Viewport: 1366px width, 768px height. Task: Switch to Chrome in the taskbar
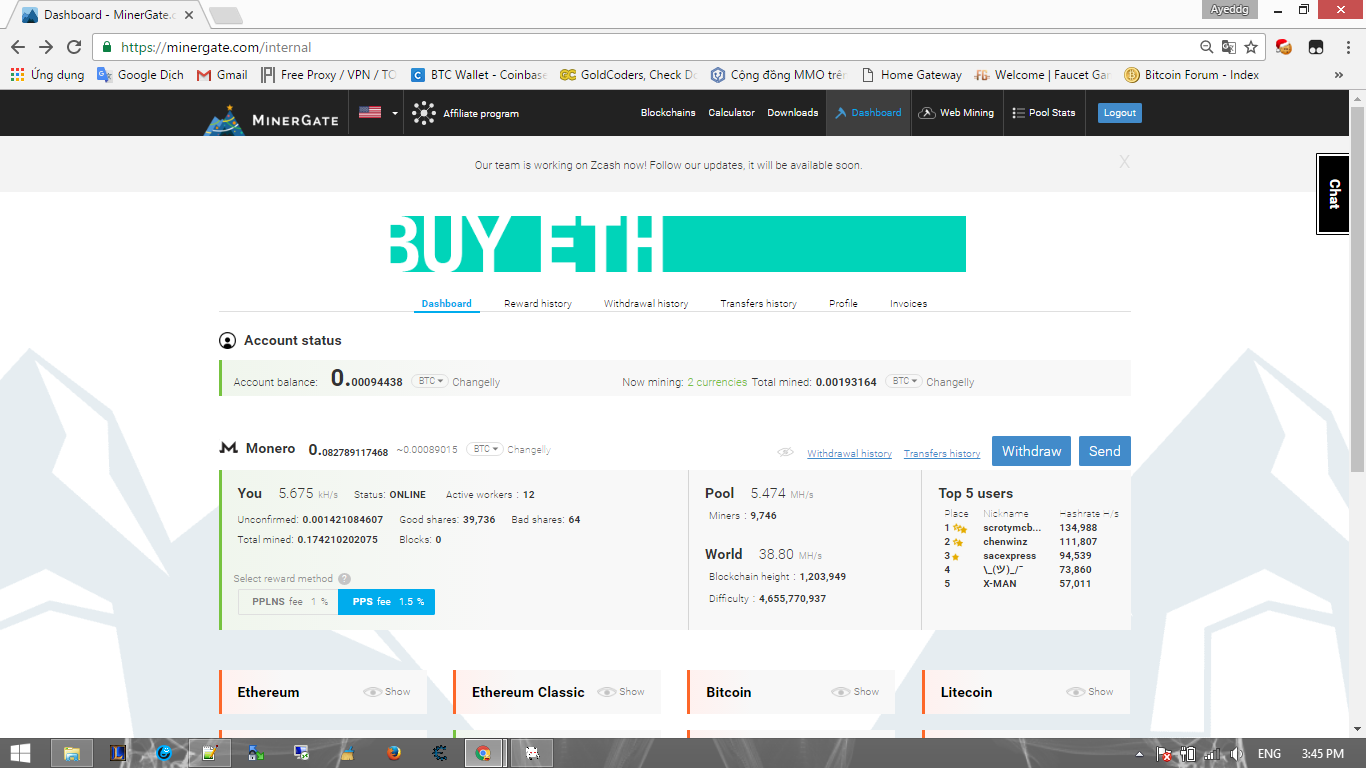pyautogui.click(x=483, y=753)
